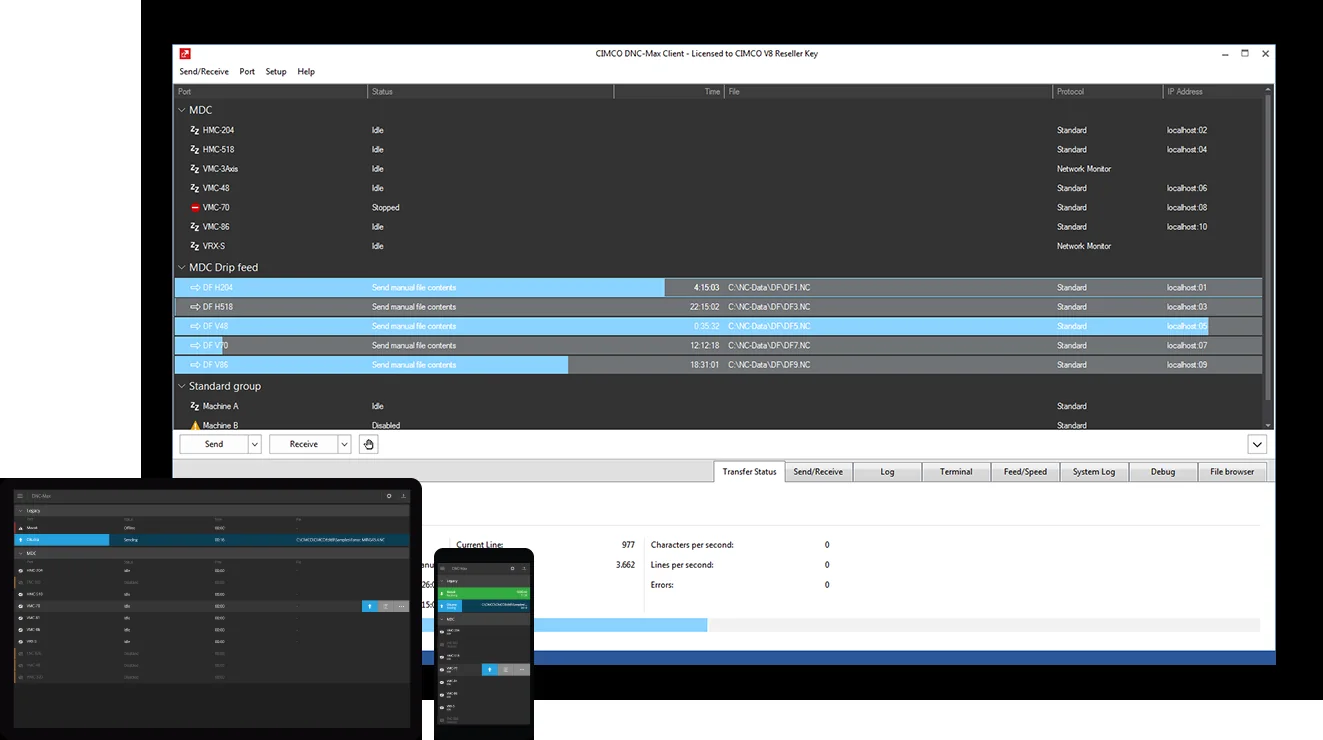
Task: Click the sleep icon beside Machine A
Action: [x=195, y=406]
